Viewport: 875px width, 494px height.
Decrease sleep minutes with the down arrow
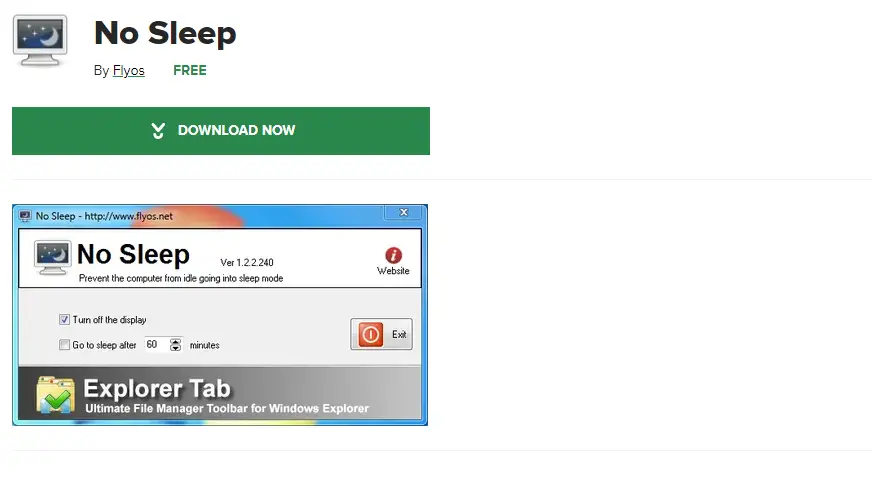pos(176,348)
